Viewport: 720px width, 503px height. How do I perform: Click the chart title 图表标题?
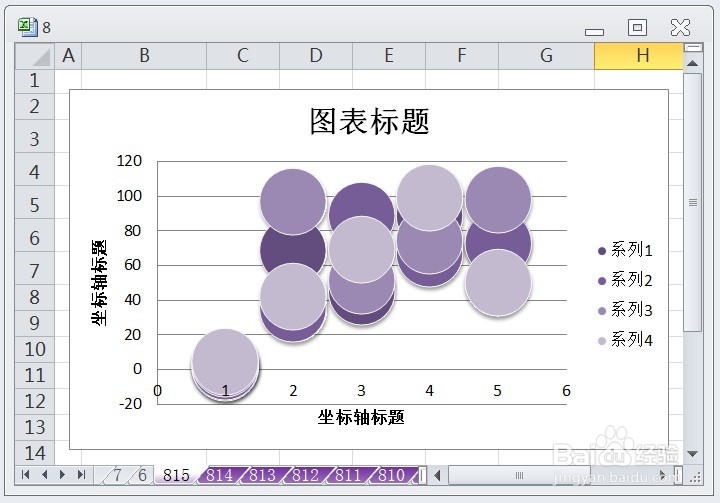pyautogui.click(x=370, y=122)
